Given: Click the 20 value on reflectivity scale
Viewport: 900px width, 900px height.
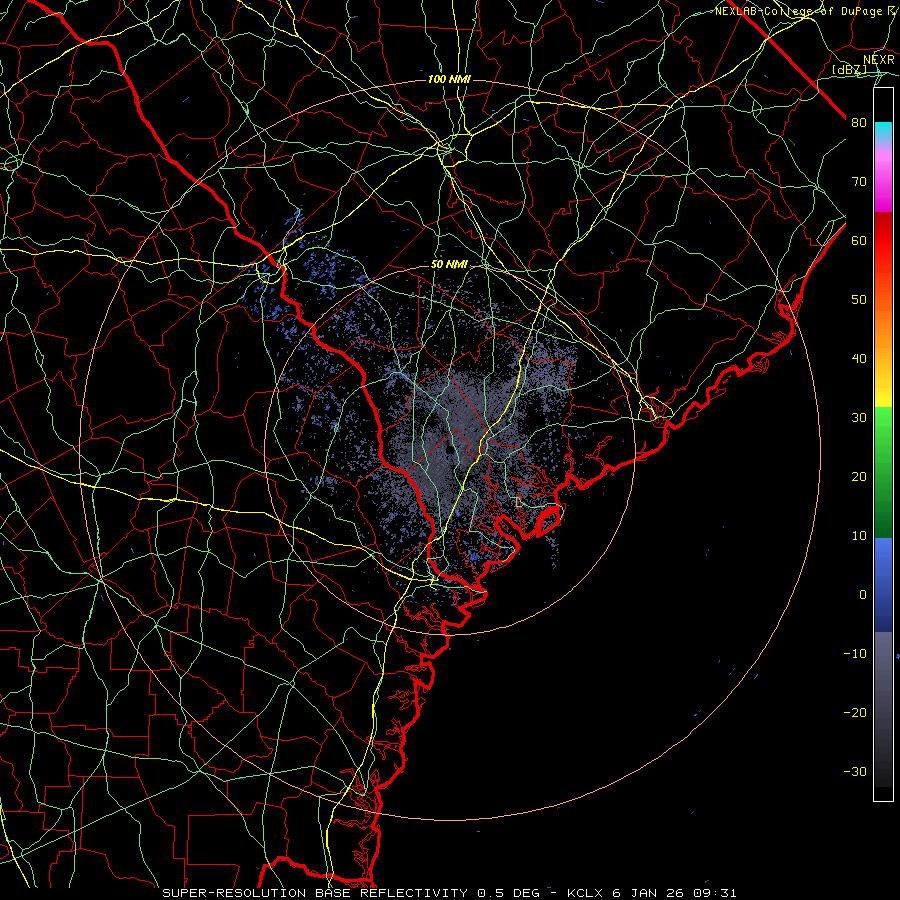Looking at the screenshot, I should [x=859, y=477].
